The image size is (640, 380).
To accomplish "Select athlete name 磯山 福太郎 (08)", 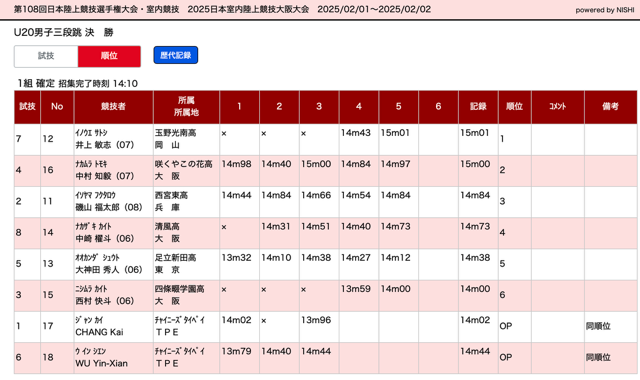I will tap(109, 207).
